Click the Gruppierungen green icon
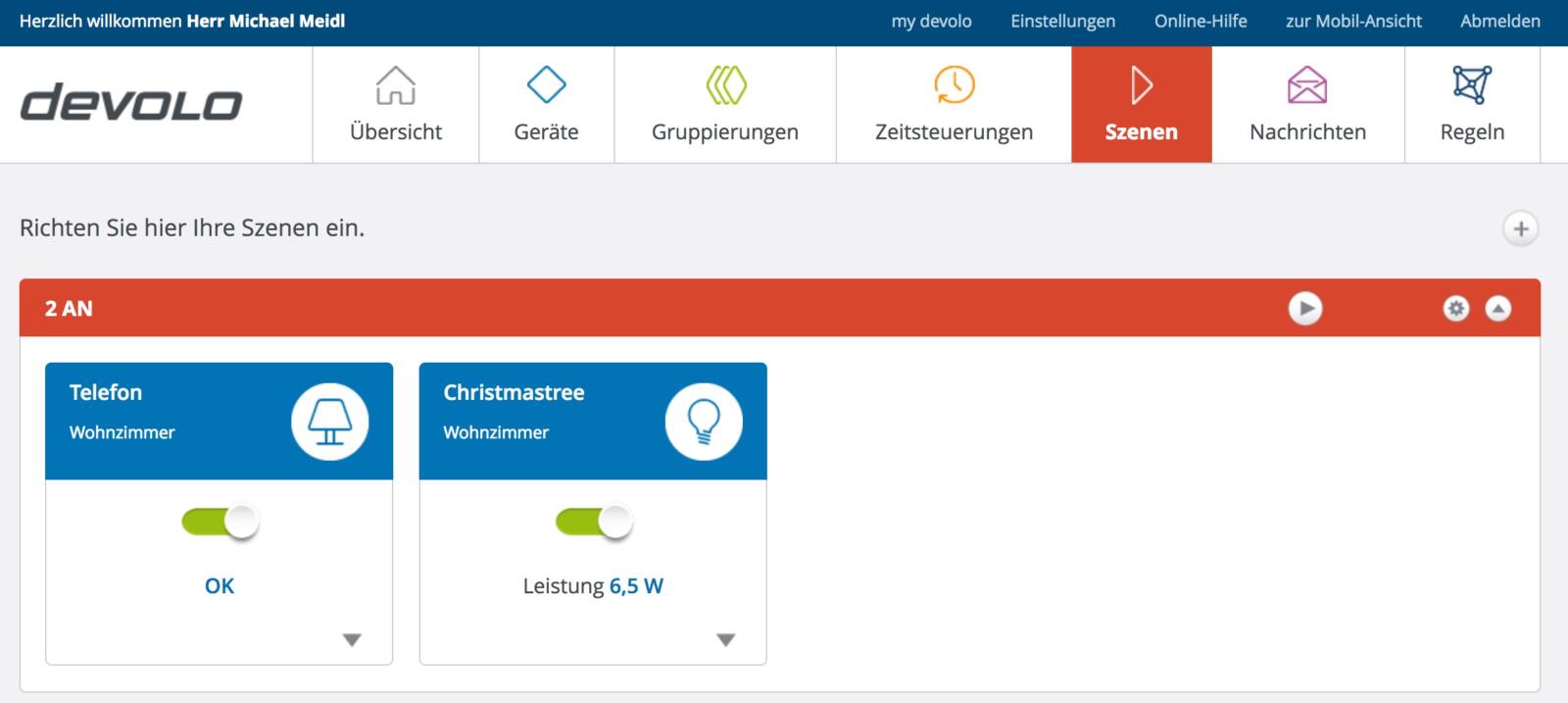 coord(725,85)
